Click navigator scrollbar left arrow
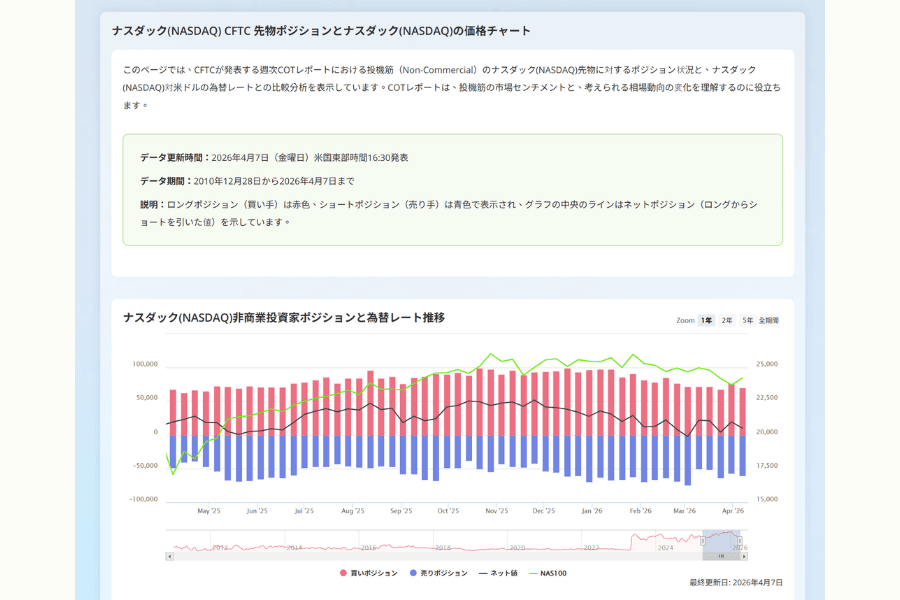Viewport: 900px width, 600px height. coord(169,557)
